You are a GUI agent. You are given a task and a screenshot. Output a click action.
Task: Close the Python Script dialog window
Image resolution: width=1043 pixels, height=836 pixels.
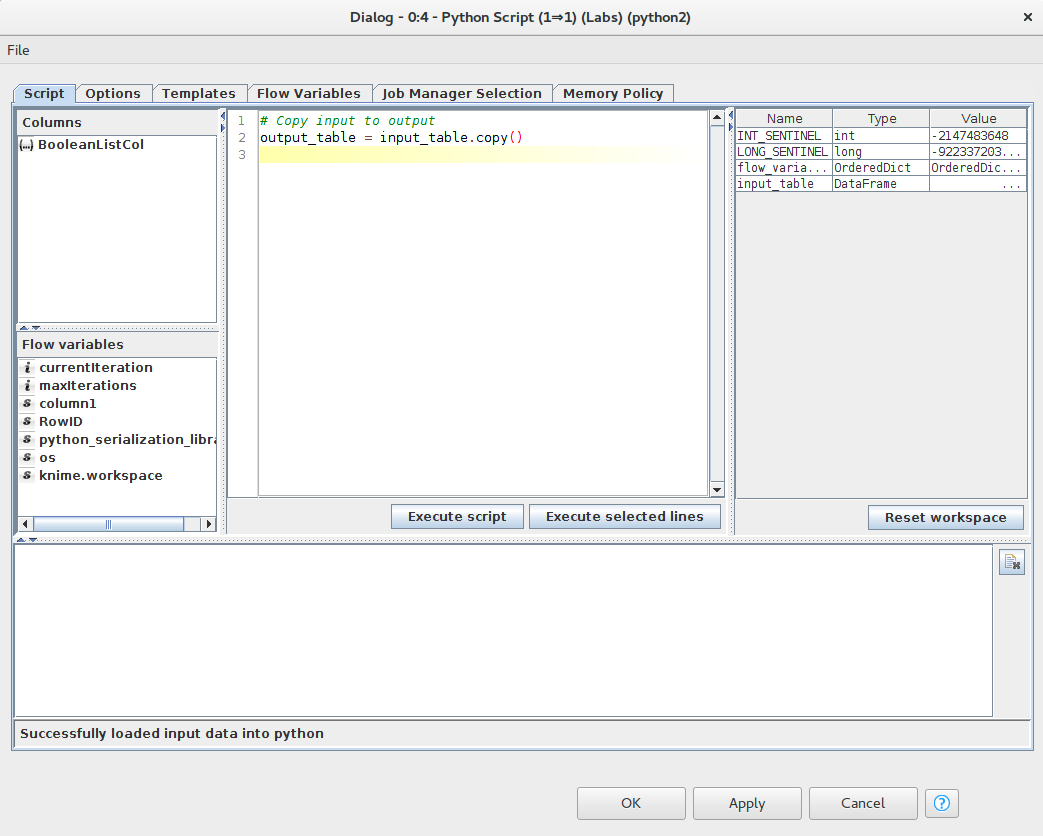tap(1028, 17)
